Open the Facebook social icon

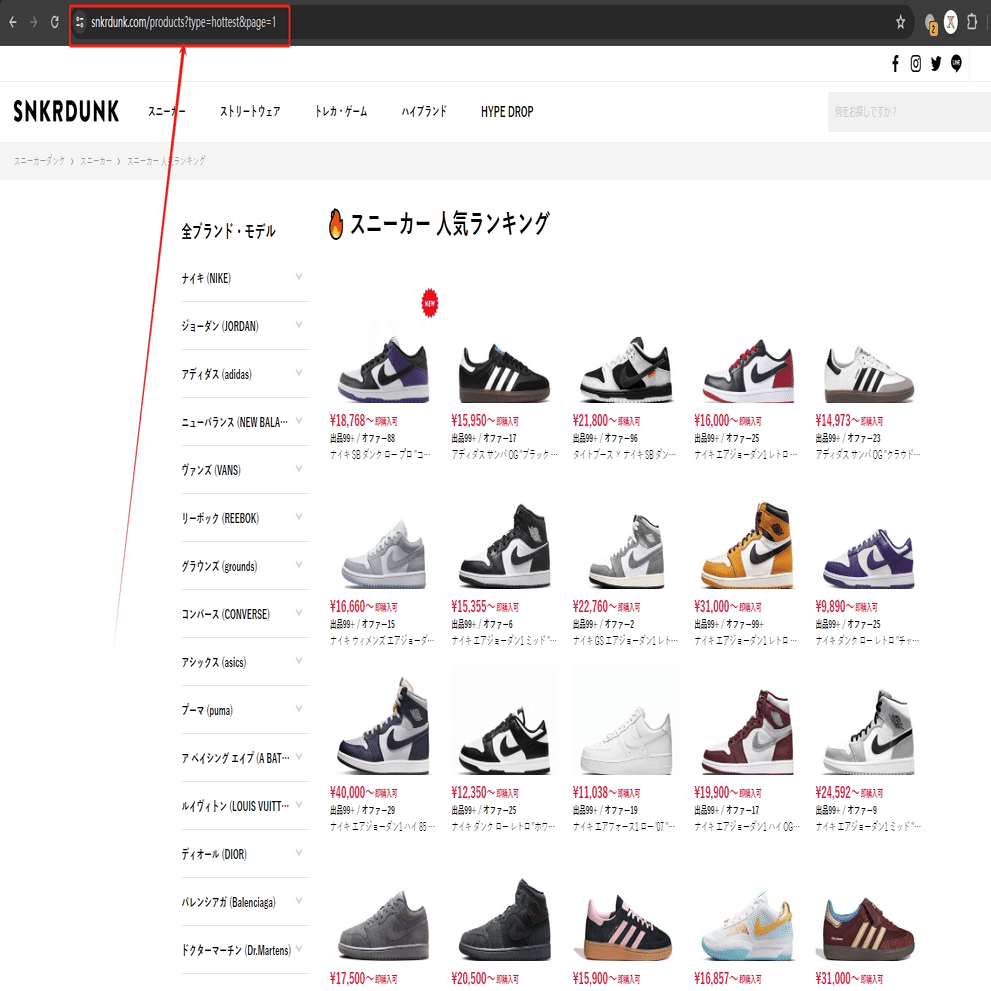click(x=895, y=63)
